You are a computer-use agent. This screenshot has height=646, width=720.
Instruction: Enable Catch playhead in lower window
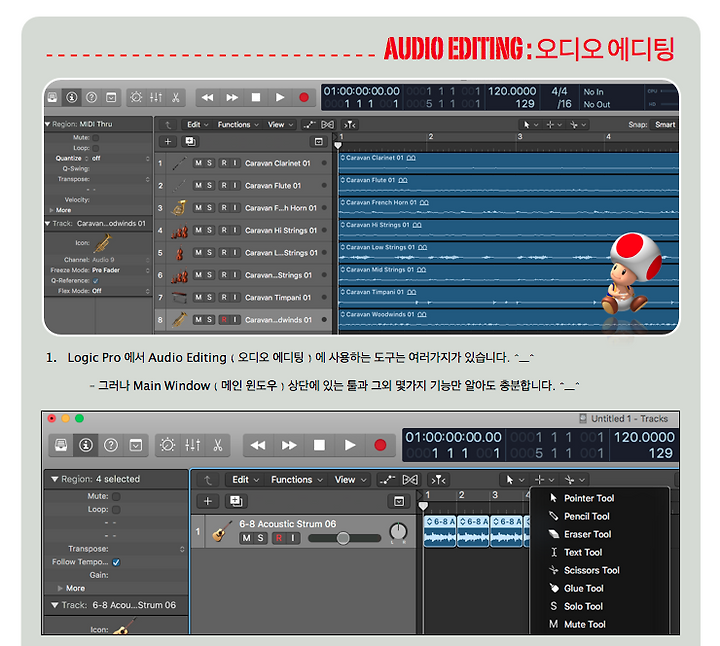[x=438, y=480]
